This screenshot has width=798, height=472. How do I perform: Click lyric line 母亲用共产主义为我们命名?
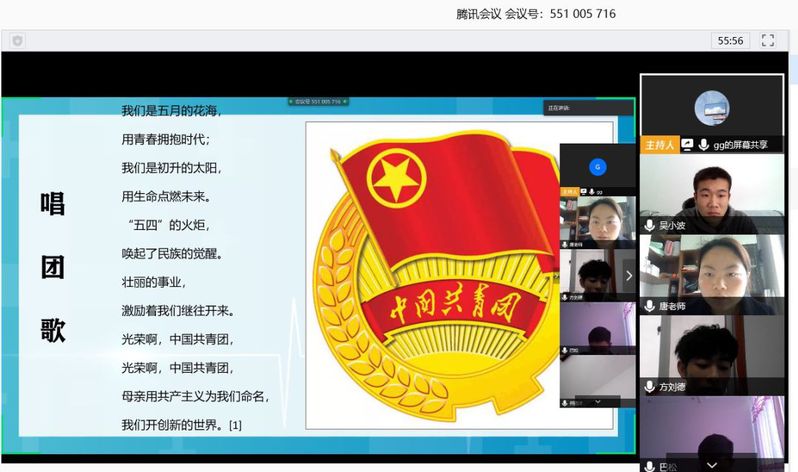[195, 396]
